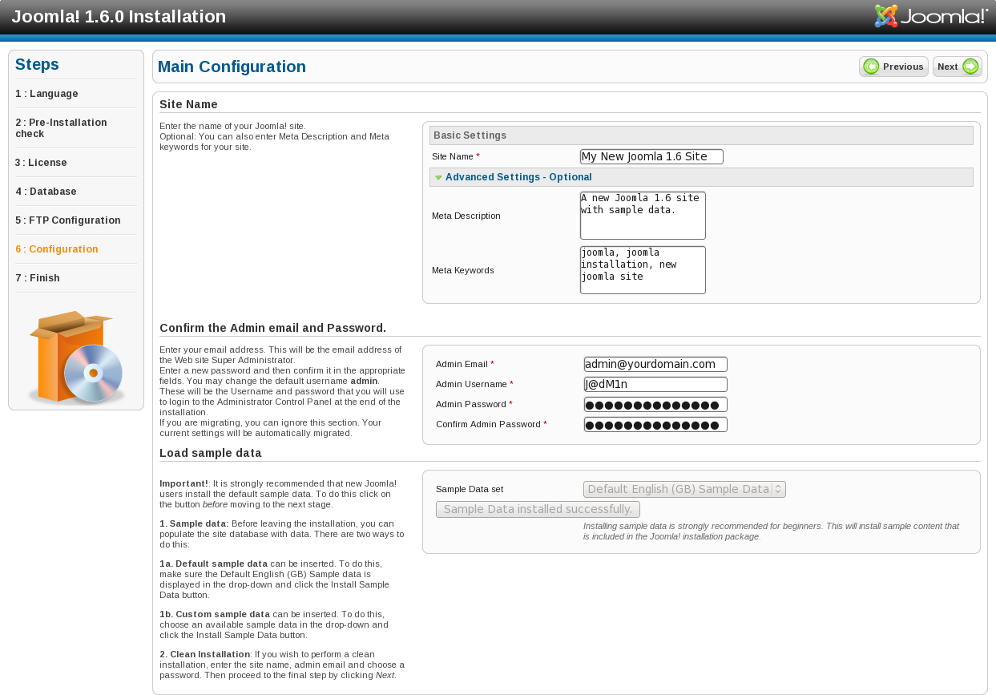Click the Confirm the Admin email and Password heading
996x695 pixels.
point(273,328)
